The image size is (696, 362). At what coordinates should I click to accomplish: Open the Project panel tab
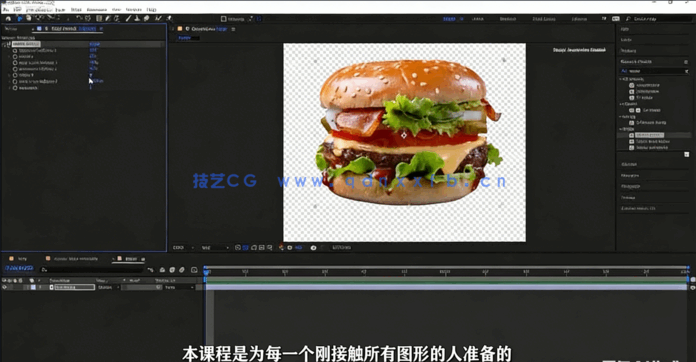click(11, 29)
